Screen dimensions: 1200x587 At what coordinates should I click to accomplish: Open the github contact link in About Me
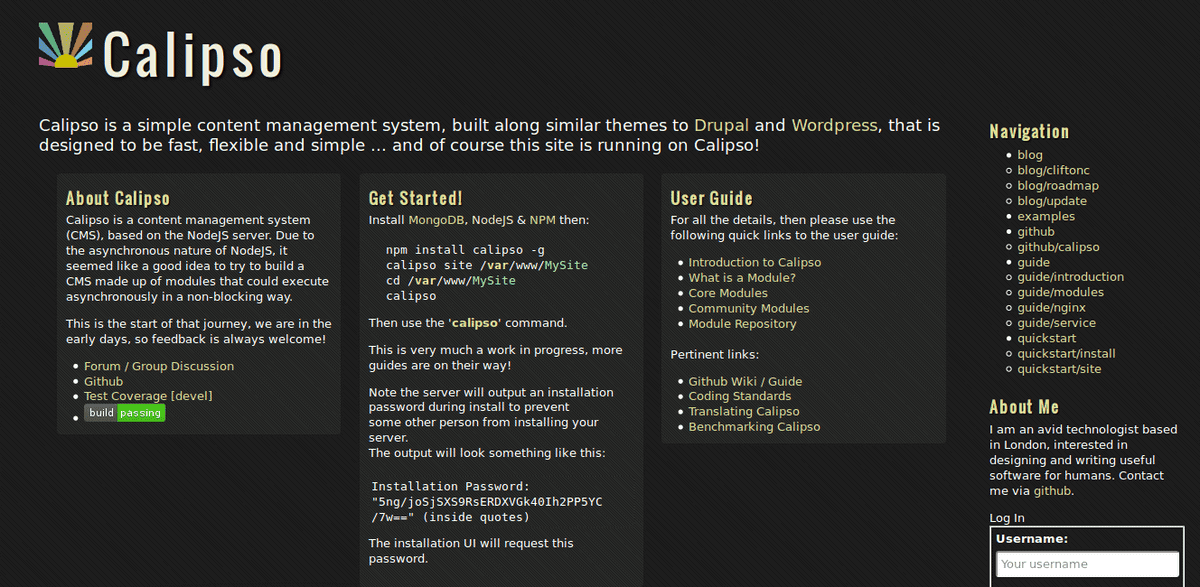pyautogui.click(x=1053, y=491)
